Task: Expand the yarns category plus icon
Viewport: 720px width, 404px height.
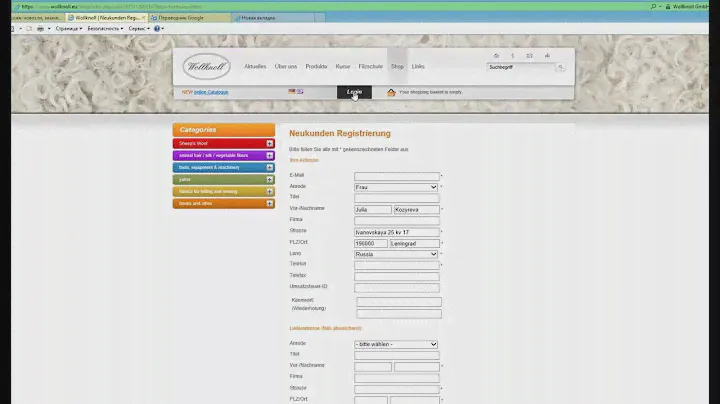Action: coord(270,180)
